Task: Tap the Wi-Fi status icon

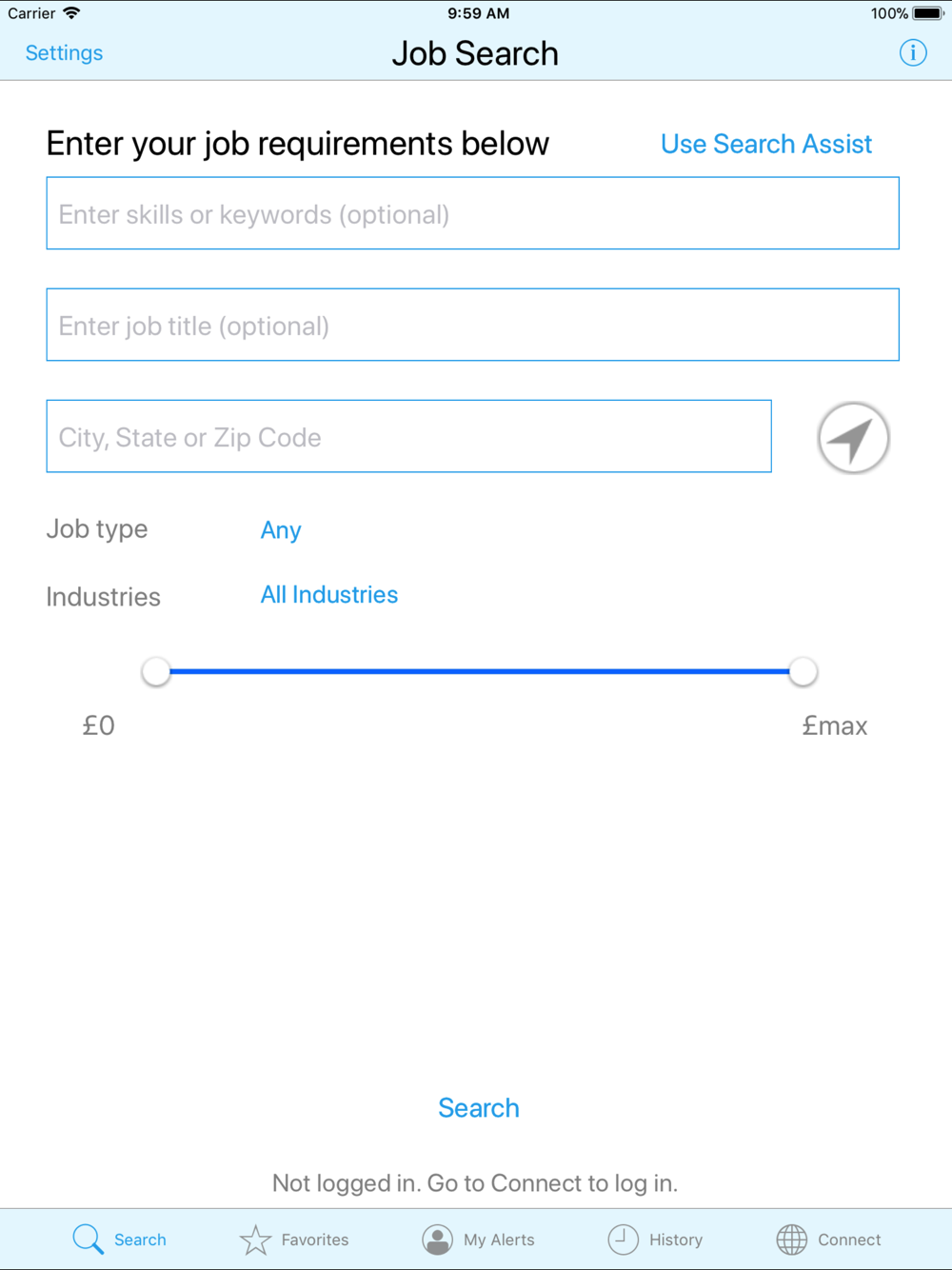Action: [71, 13]
